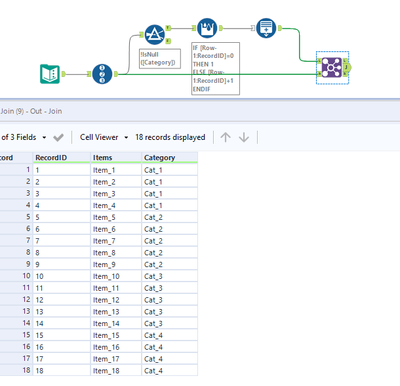Screen dimensions: 400x386
Task: Select the purple Join tool icon
Action: [x=332, y=68]
